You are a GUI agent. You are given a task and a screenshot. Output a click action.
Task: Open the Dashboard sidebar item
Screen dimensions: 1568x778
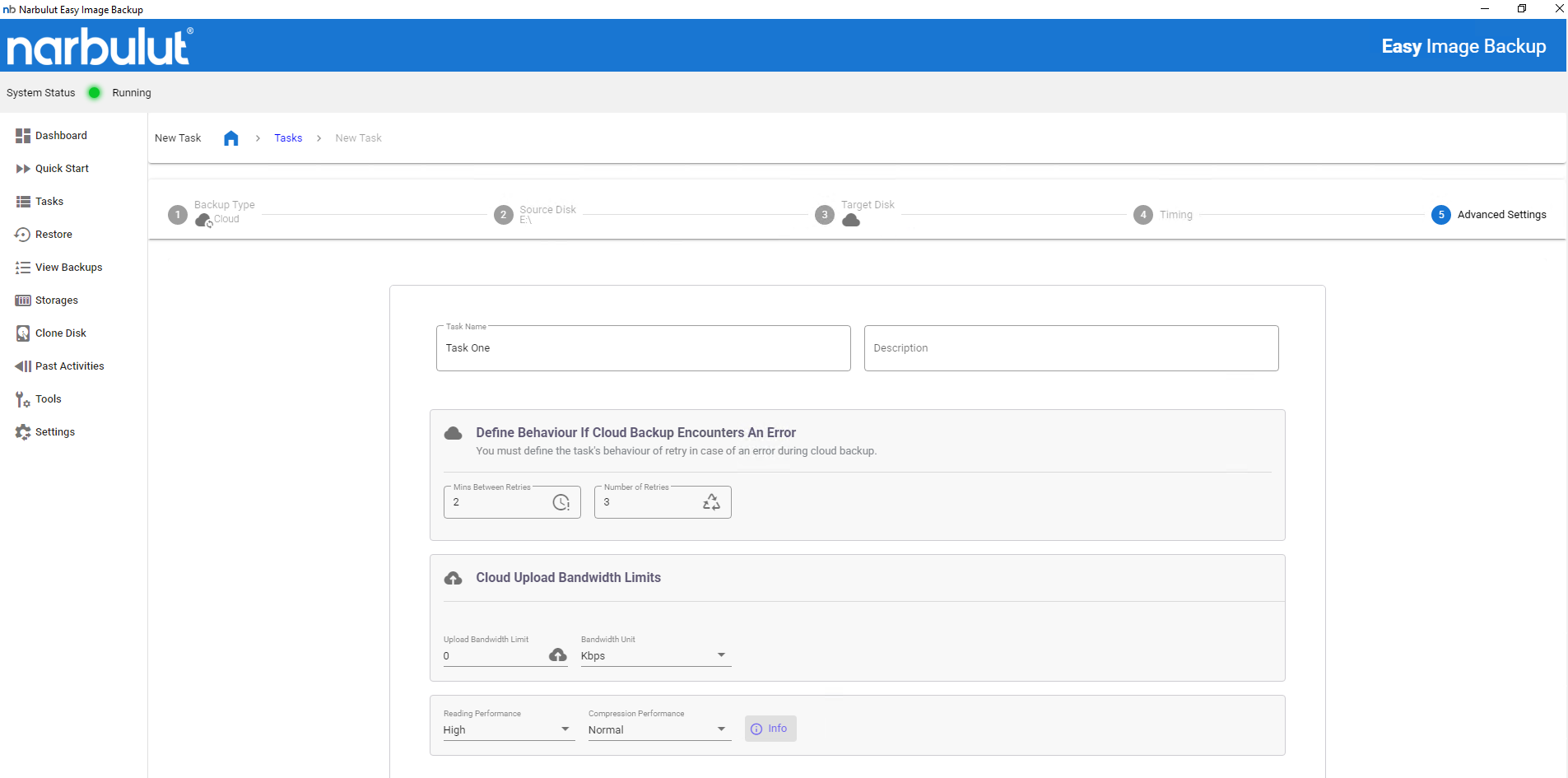(x=61, y=136)
